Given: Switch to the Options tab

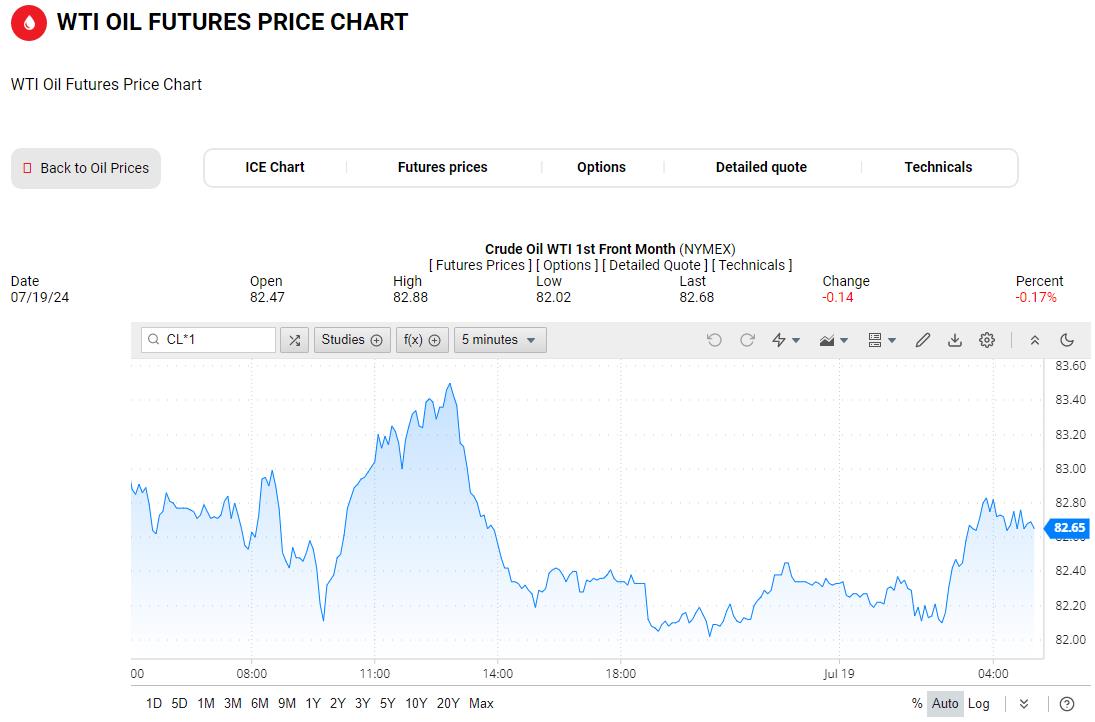Looking at the screenshot, I should [601, 168].
